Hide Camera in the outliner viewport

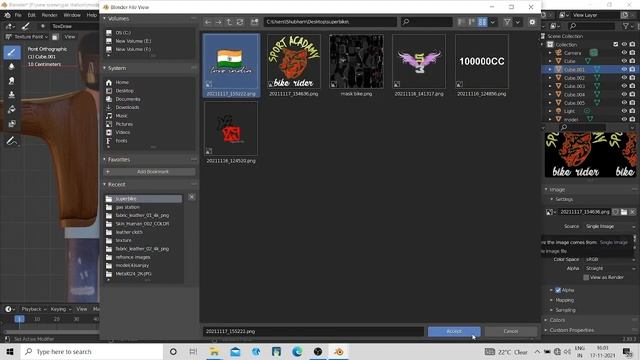pos(624,53)
